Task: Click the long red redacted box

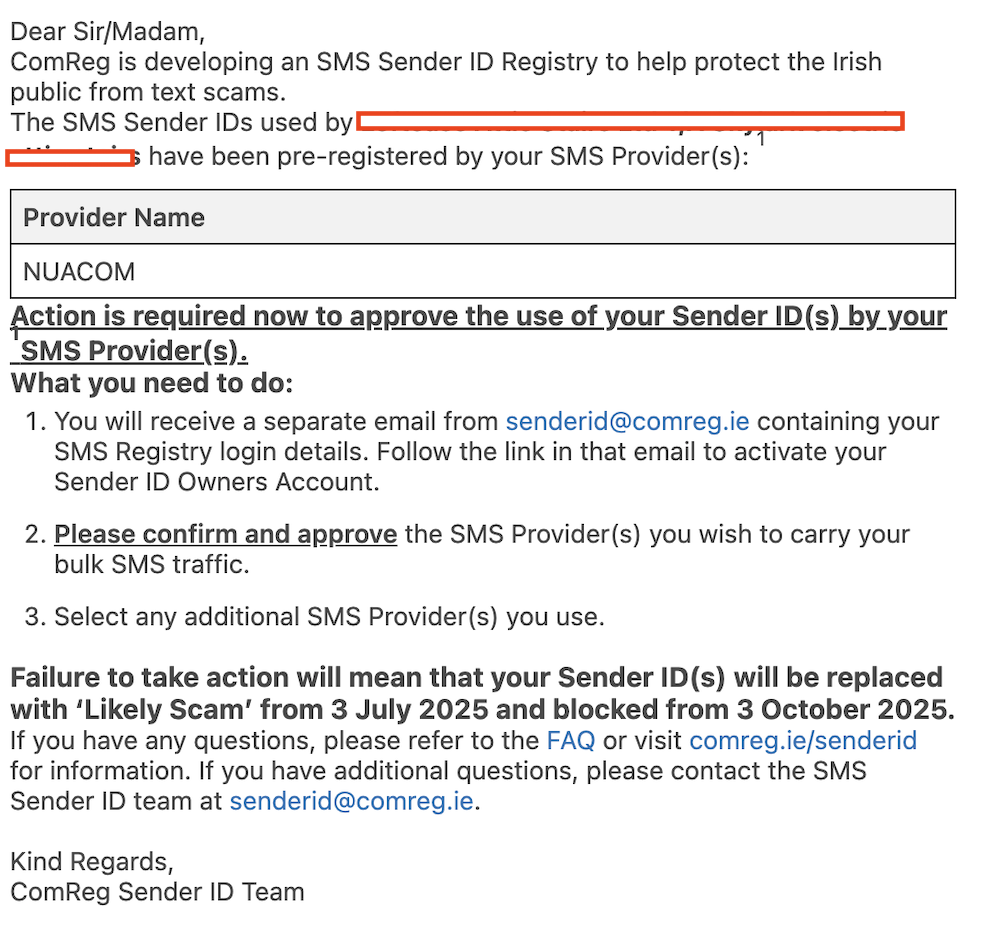Action: click(x=630, y=121)
